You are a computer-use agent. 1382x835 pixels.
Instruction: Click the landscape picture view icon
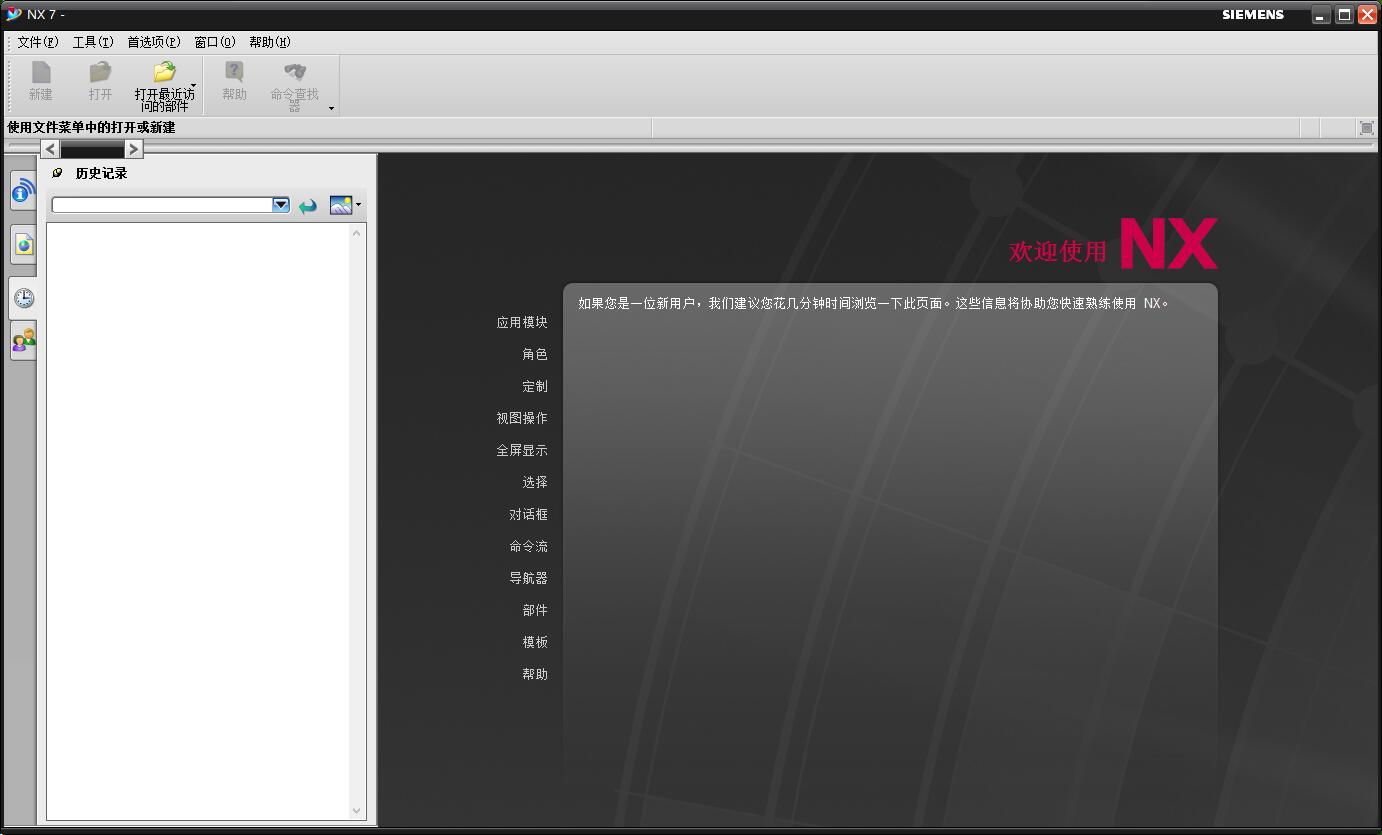341,205
